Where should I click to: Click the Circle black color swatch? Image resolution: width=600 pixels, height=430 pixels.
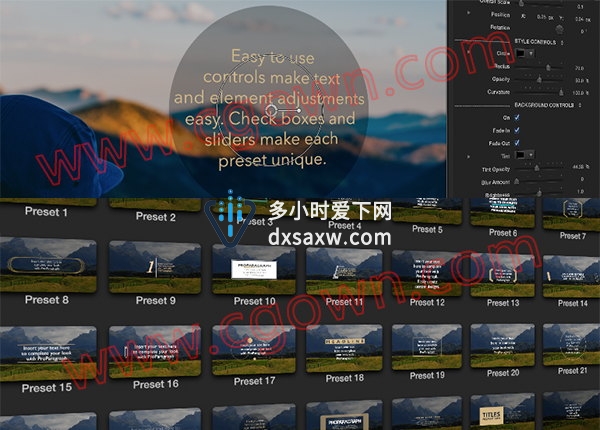tap(521, 54)
